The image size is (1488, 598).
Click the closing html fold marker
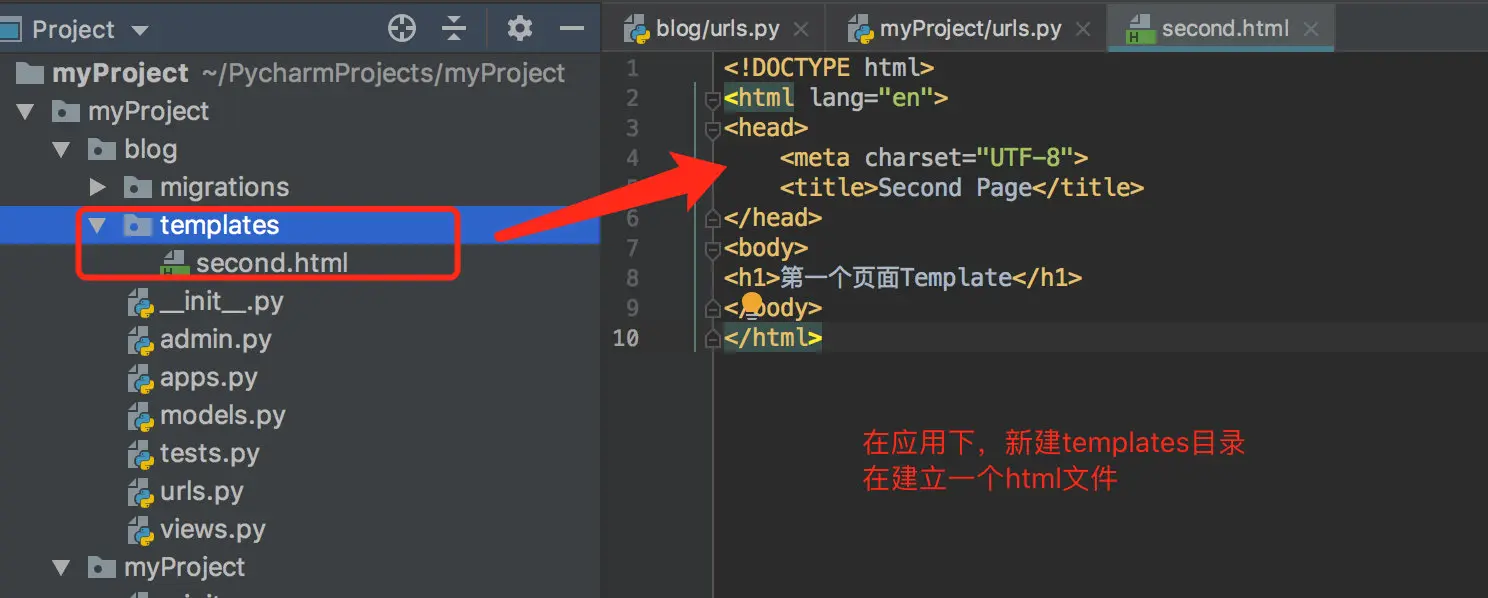713,339
